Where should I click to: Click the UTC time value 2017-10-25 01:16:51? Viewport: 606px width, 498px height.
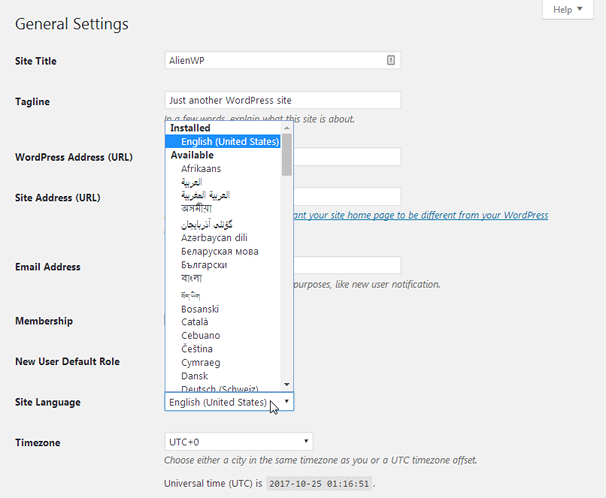pyautogui.click(x=319, y=484)
